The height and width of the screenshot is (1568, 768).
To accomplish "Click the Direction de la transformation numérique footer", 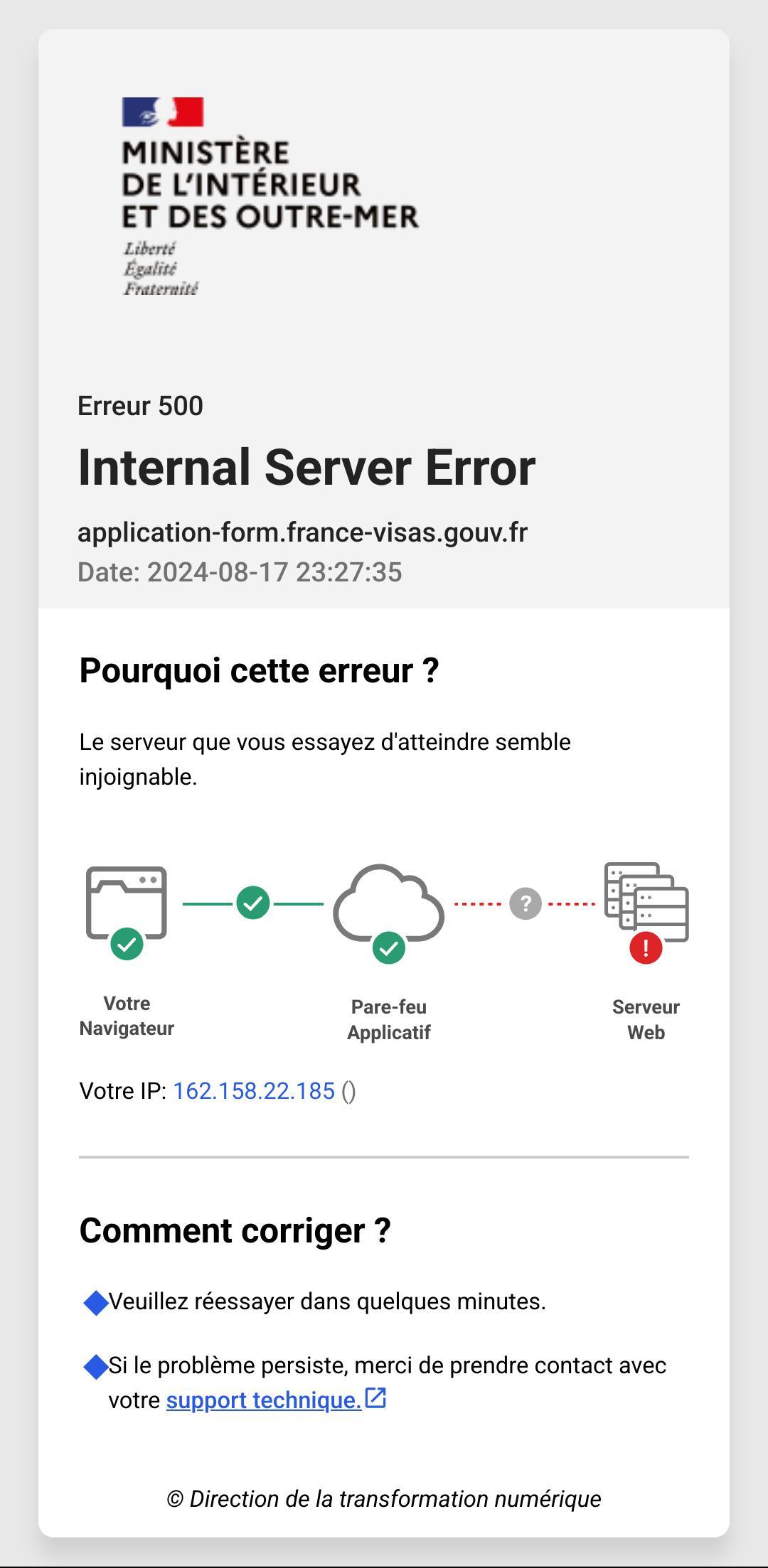I will click(384, 1498).
